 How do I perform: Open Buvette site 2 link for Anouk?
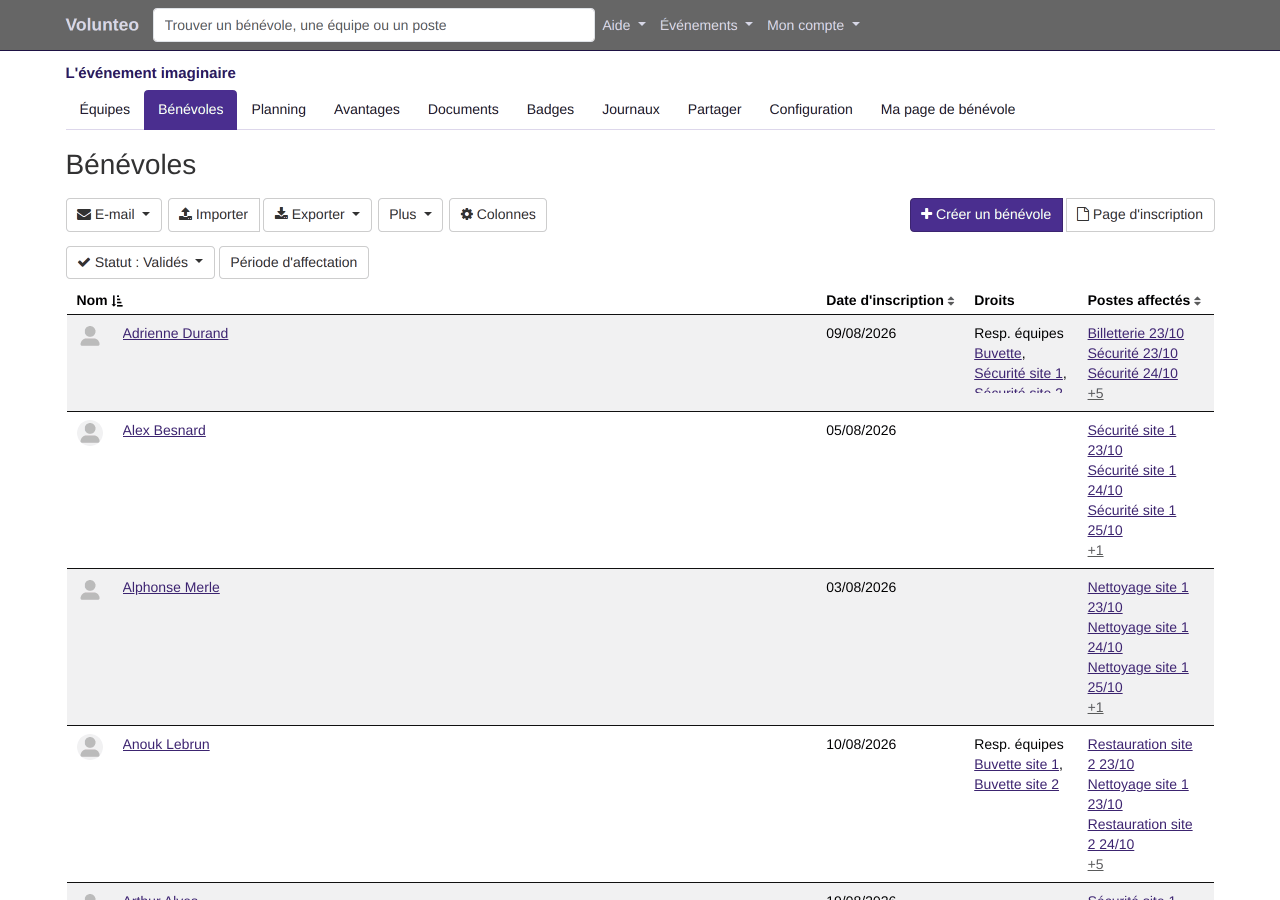[1016, 784]
